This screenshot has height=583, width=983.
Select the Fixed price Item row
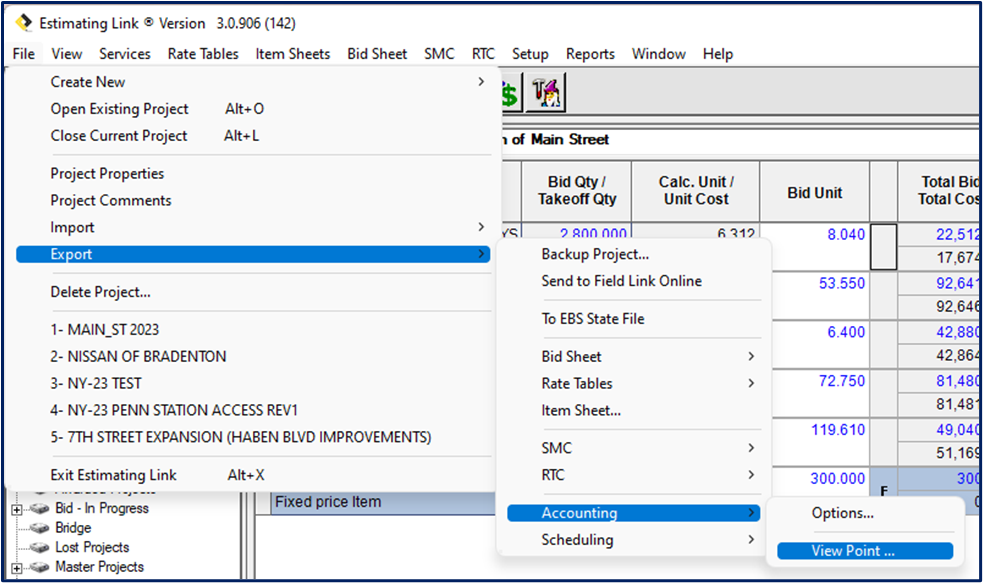click(x=384, y=502)
